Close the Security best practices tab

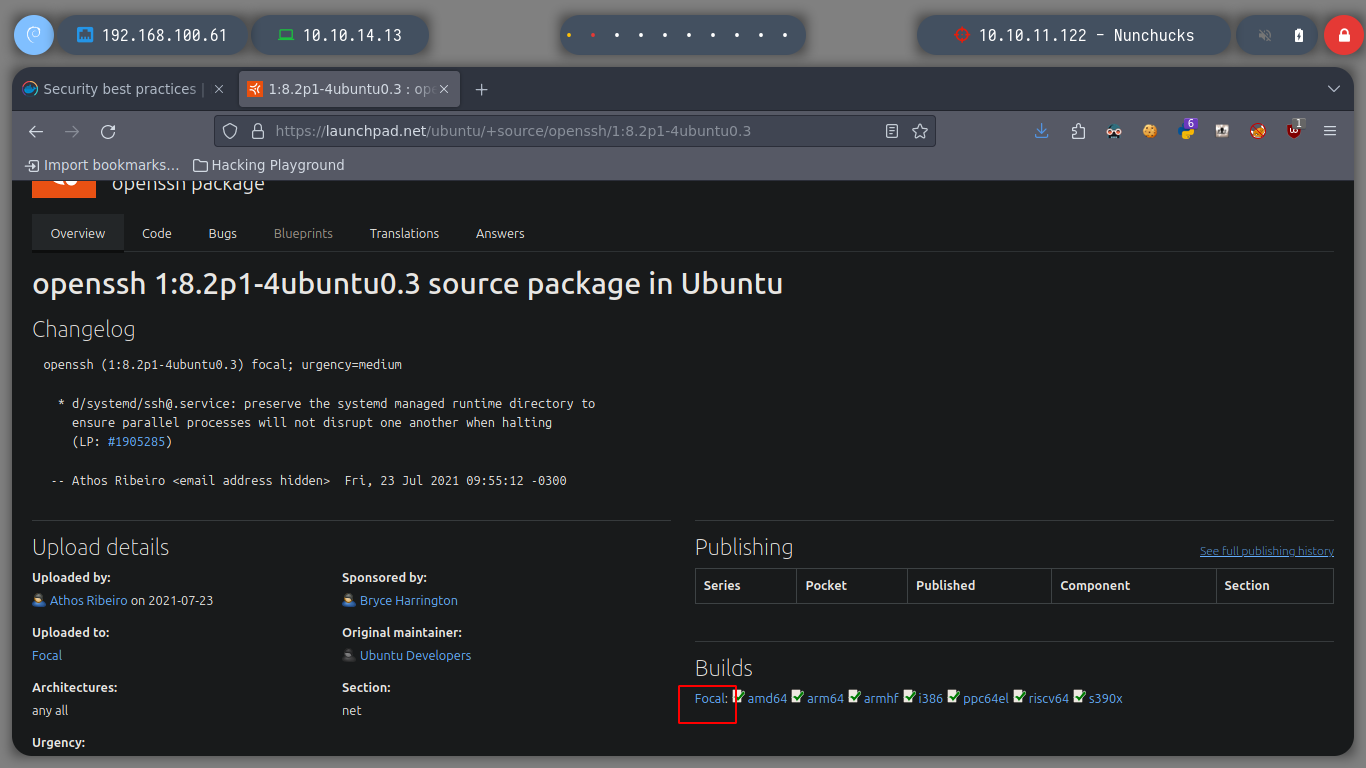[219, 89]
